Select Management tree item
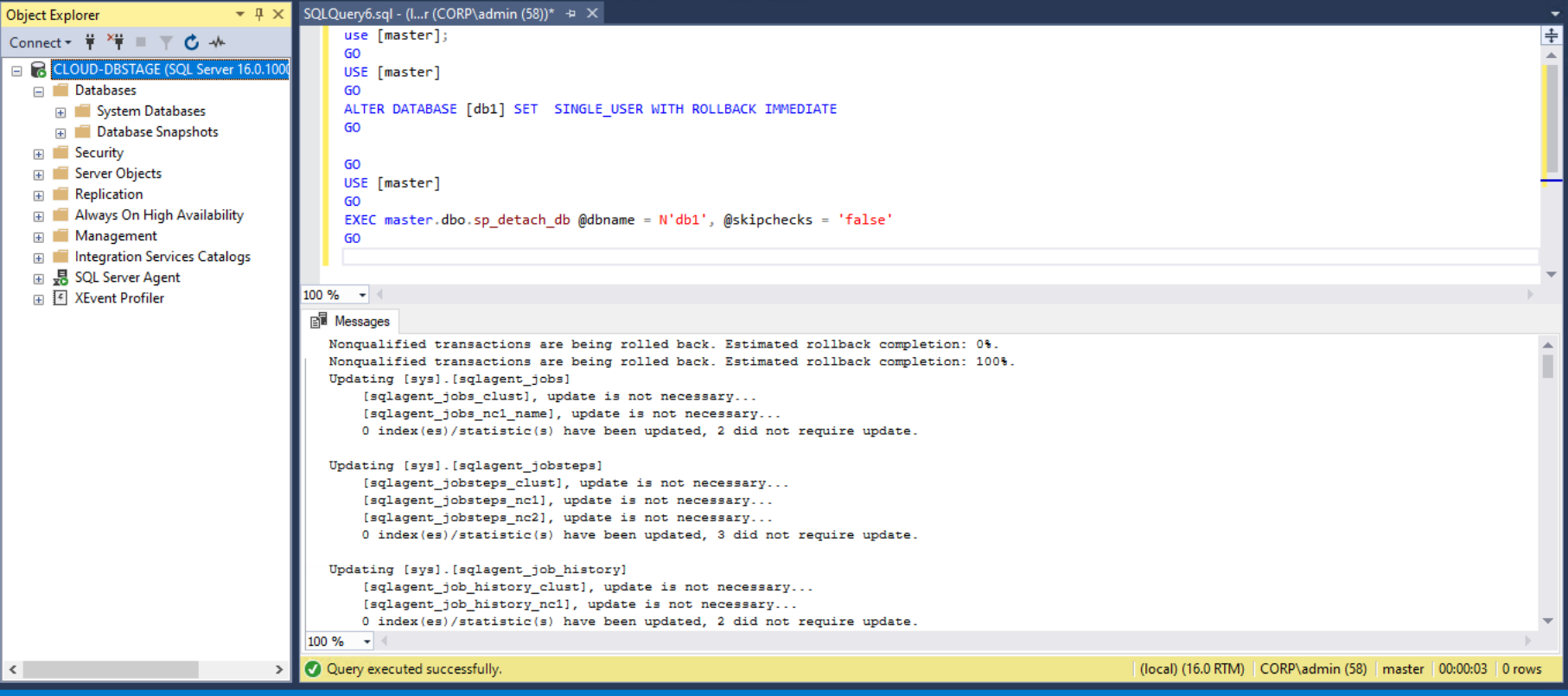The width and height of the screenshot is (1568, 696). 116,235
